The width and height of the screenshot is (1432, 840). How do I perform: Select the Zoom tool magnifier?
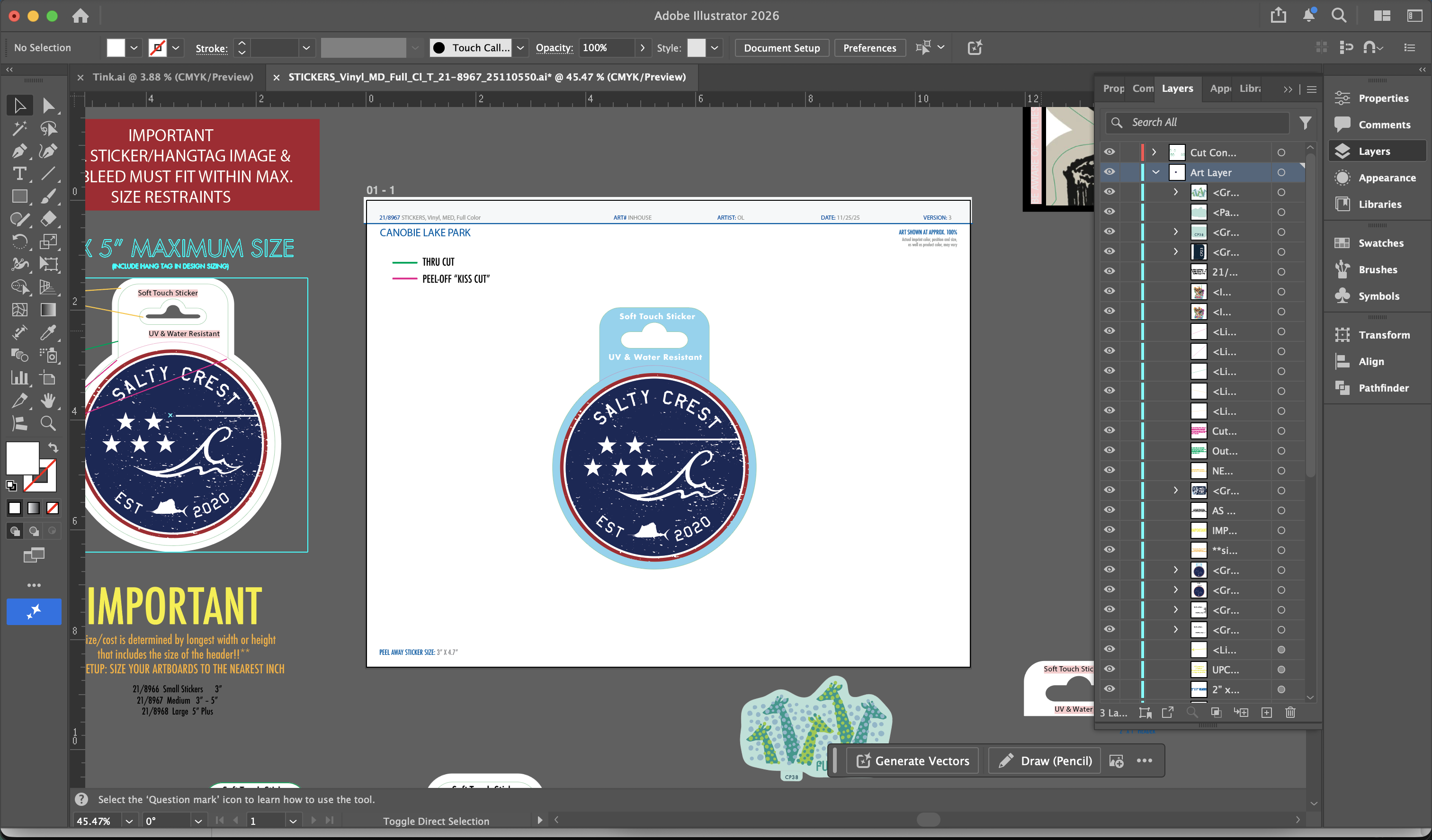coord(48,423)
